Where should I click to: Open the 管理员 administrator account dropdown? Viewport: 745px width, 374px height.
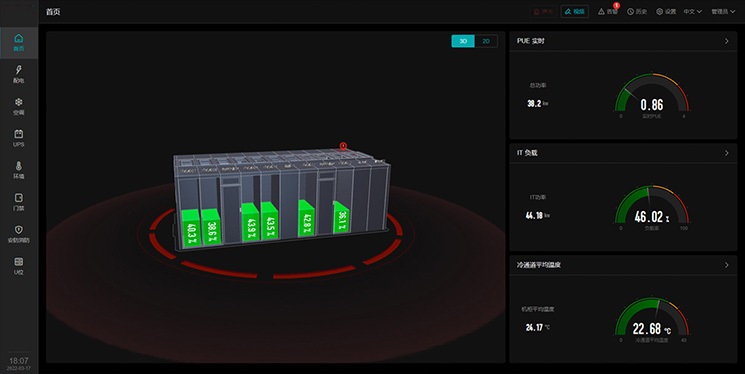[x=723, y=11]
